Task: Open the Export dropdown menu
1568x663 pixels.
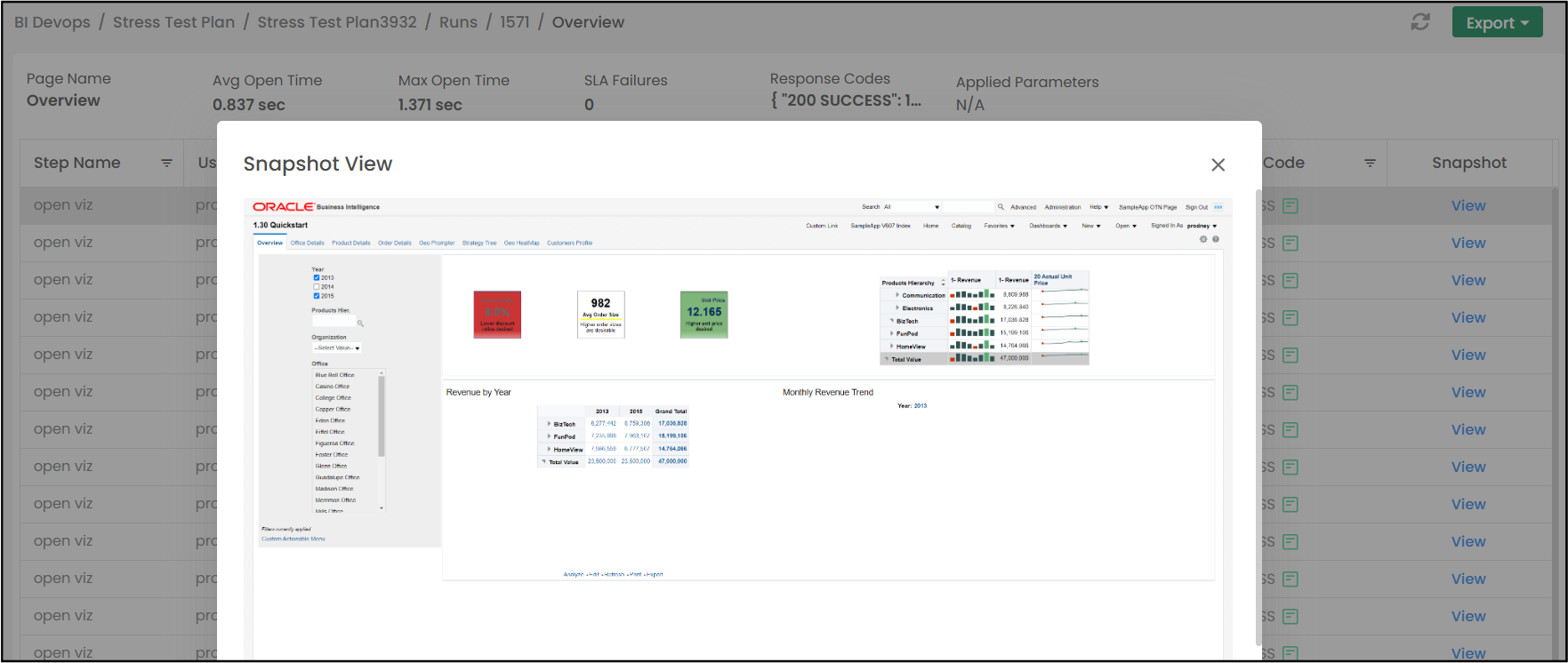Action: coord(1497,22)
